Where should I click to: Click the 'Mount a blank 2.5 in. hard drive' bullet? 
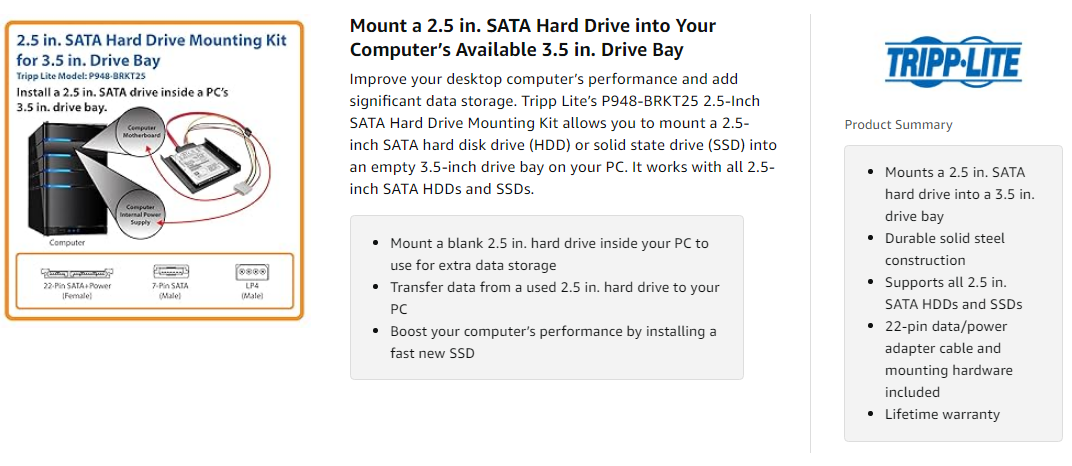click(549, 254)
